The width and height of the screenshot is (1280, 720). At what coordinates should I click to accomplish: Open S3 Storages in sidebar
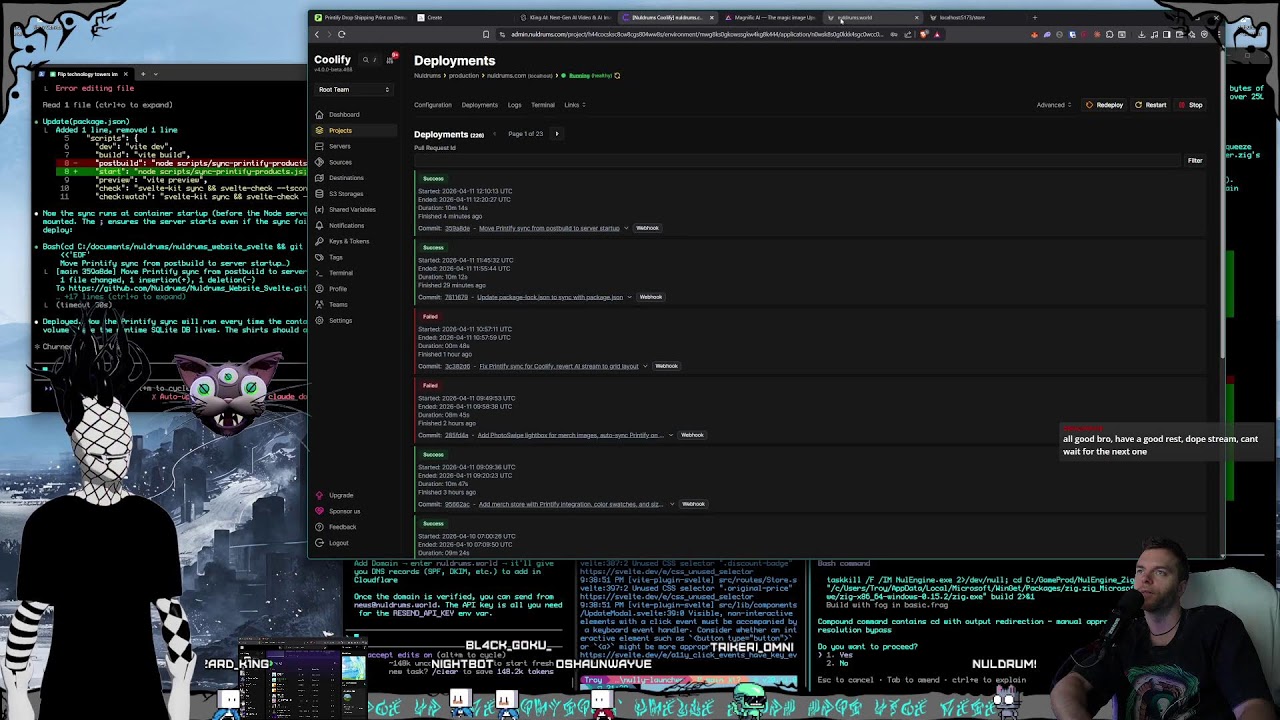click(x=346, y=194)
